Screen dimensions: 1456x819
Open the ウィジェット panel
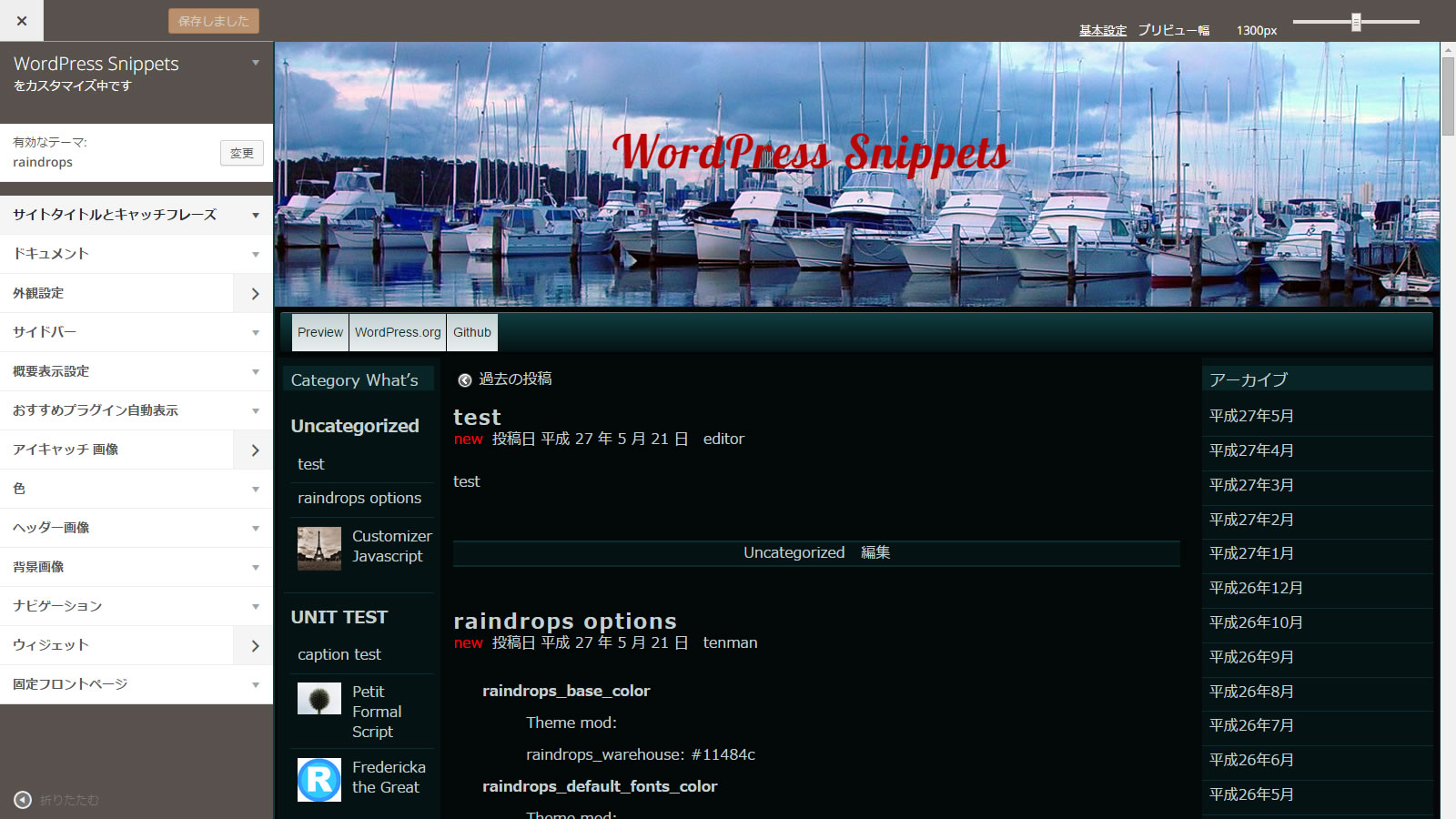(136, 645)
